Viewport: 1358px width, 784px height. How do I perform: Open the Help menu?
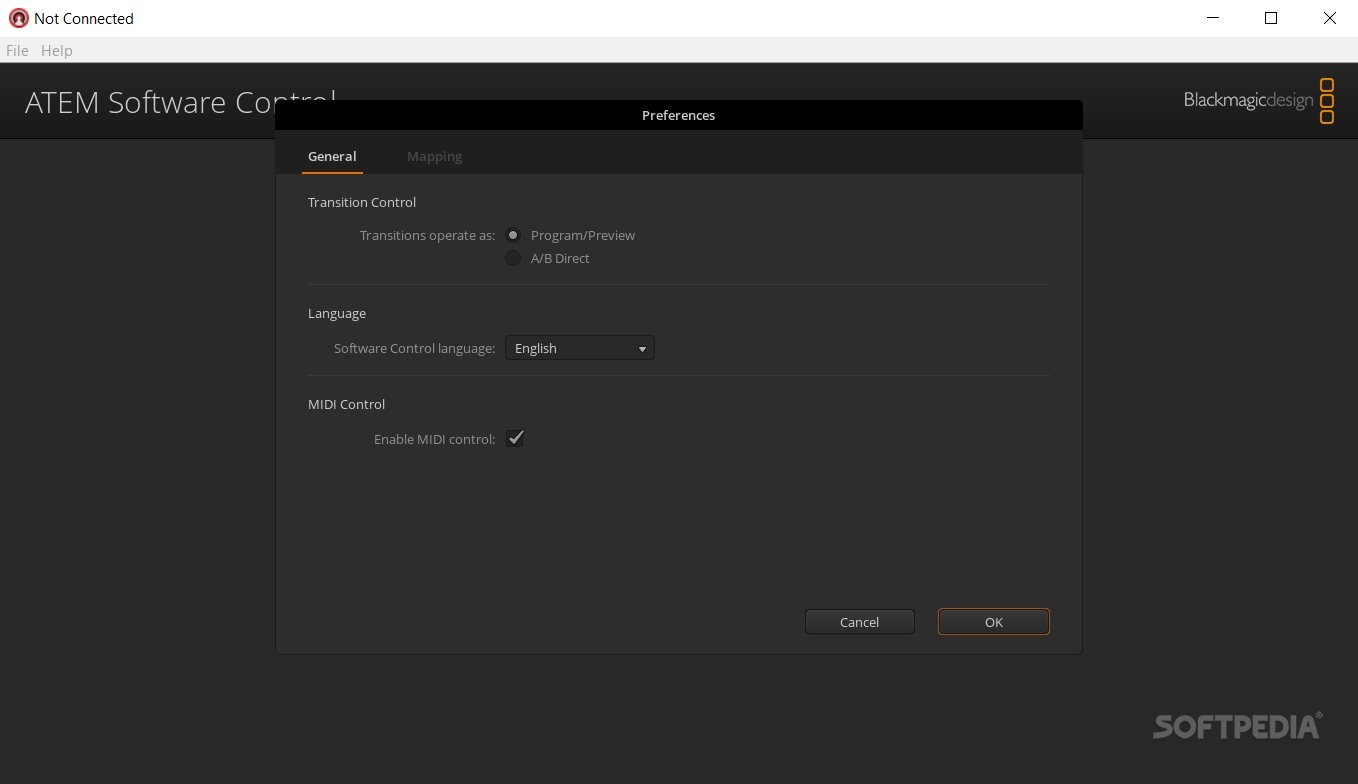[57, 50]
